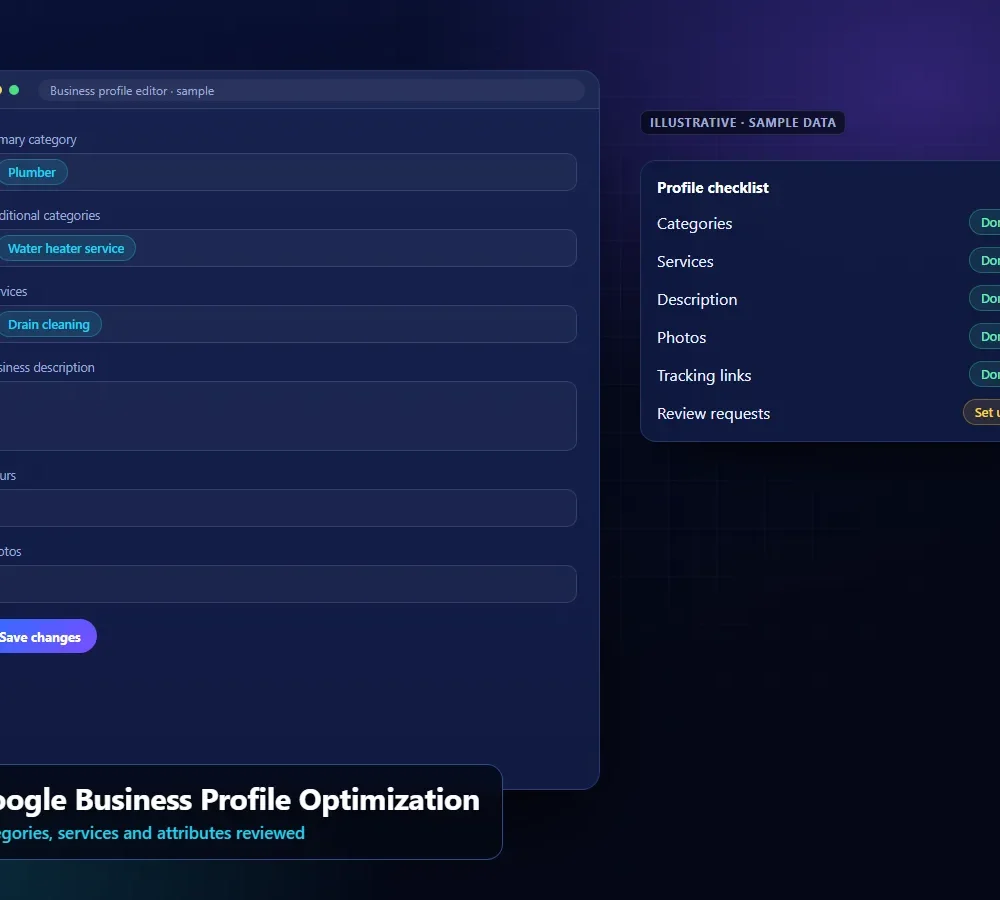
Task: Click the empty hours input field
Action: point(288,508)
